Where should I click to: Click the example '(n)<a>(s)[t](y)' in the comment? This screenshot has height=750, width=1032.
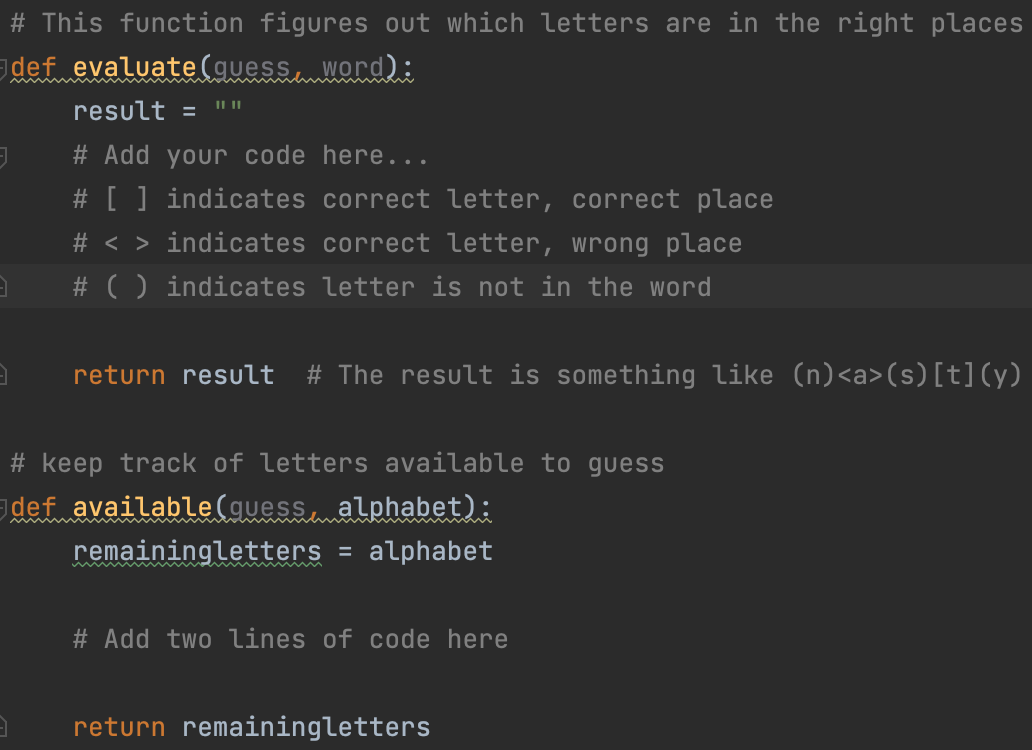point(906,375)
